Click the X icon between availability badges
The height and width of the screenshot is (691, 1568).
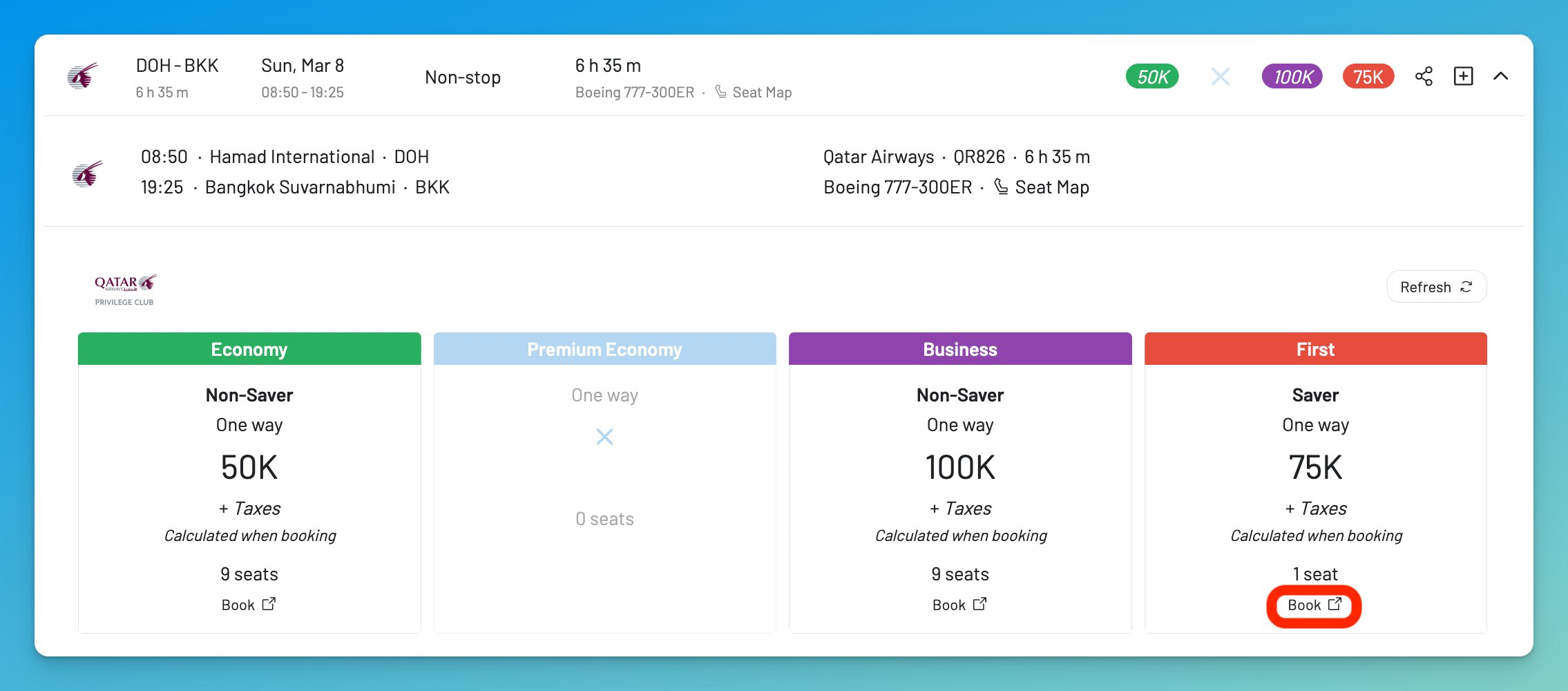coord(1221,77)
